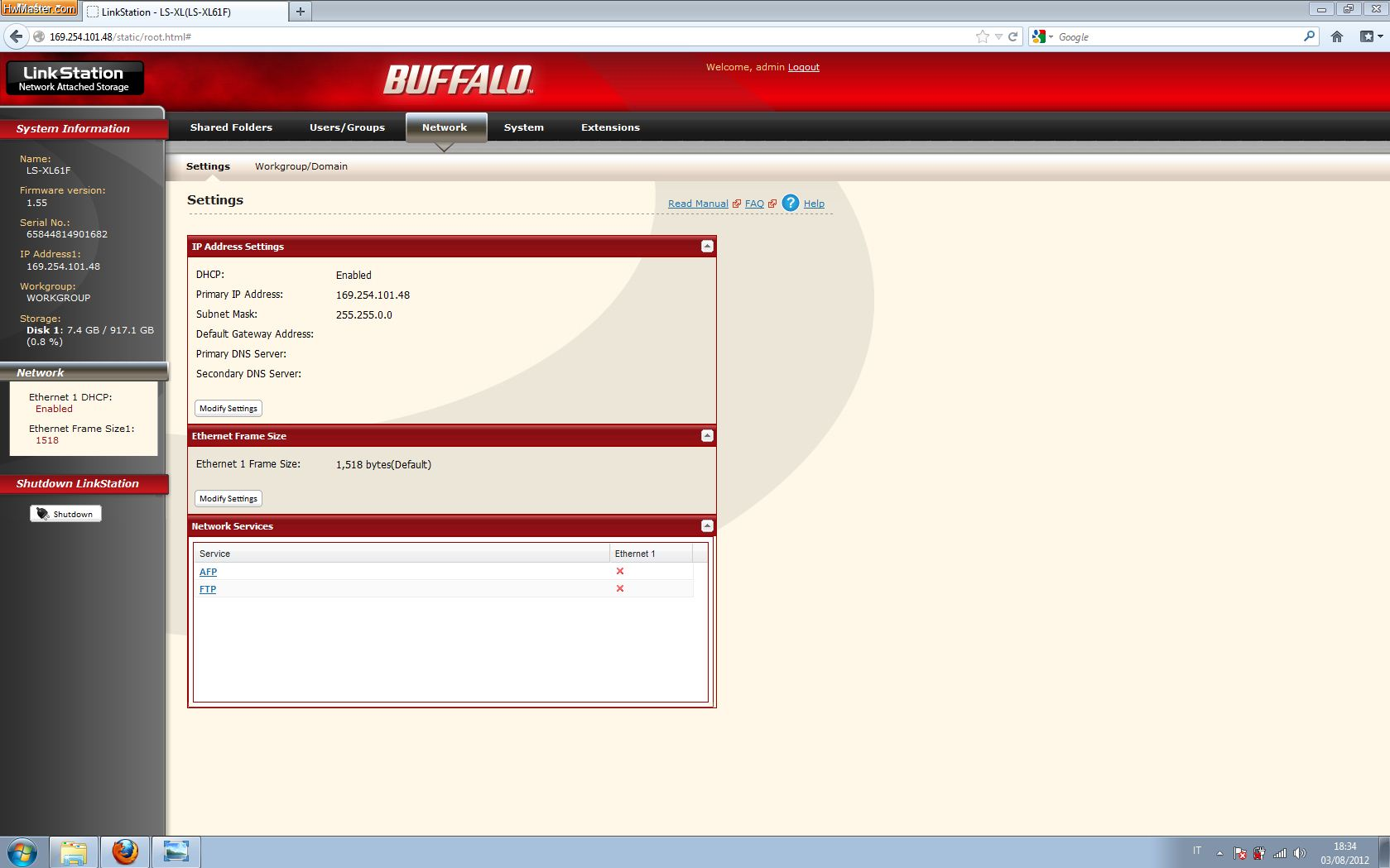
Task: Click the IT language indicator in taskbar
Action: coord(1197,851)
